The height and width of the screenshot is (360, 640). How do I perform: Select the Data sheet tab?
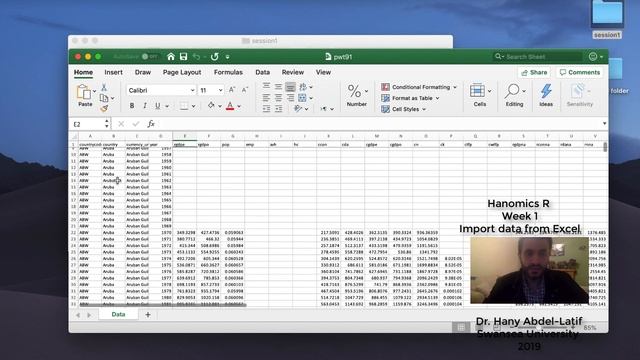(118, 314)
